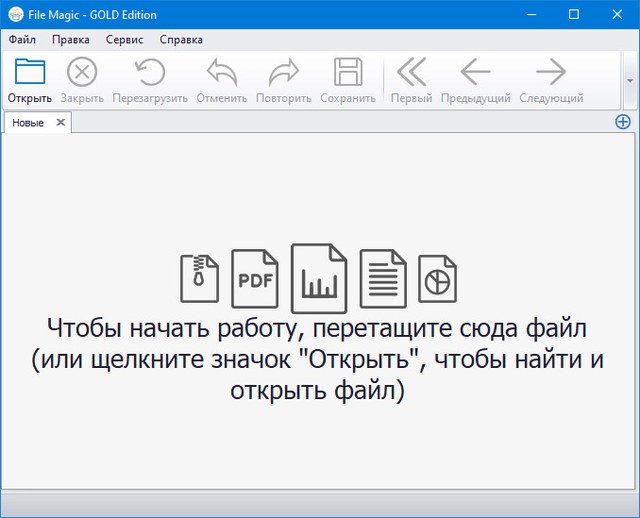Open the Сервис menu

point(124,40)
